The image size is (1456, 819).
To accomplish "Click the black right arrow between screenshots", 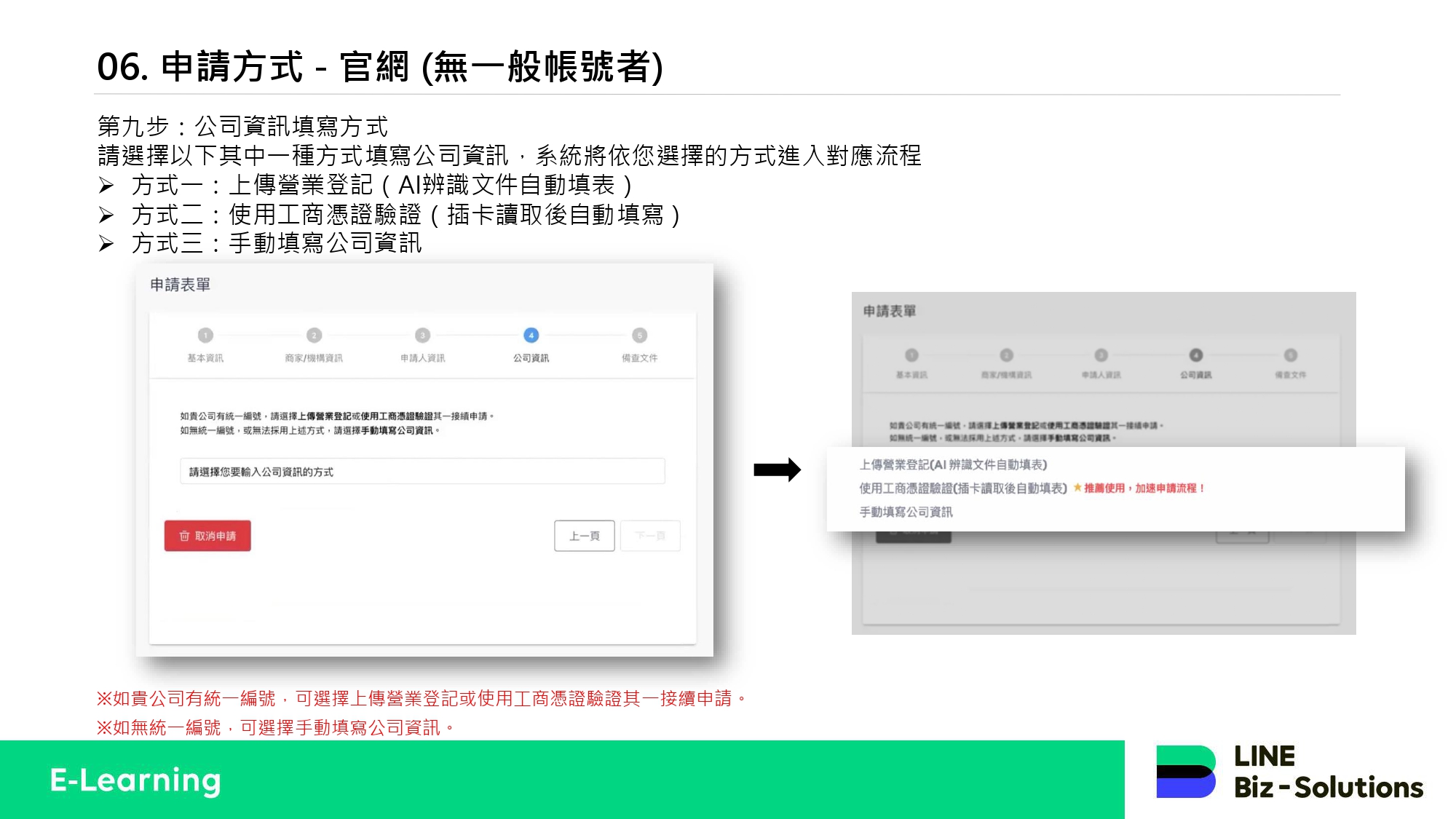I will [x=777, y=470].
